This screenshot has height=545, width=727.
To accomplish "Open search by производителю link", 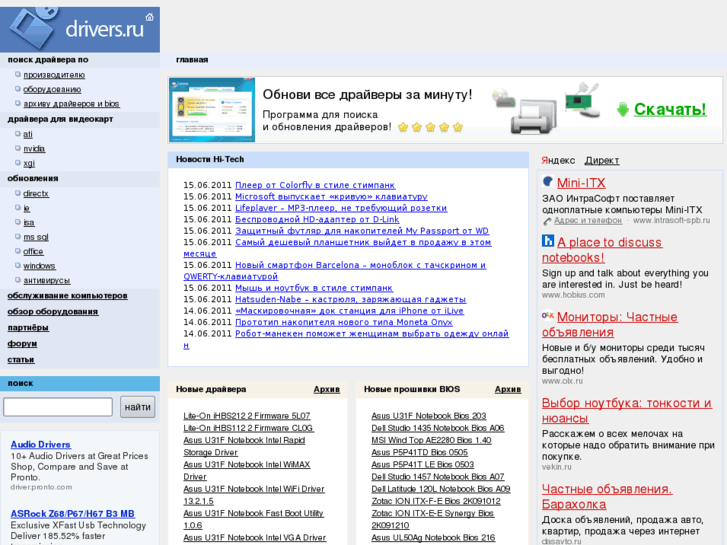I will click(54, 75).
